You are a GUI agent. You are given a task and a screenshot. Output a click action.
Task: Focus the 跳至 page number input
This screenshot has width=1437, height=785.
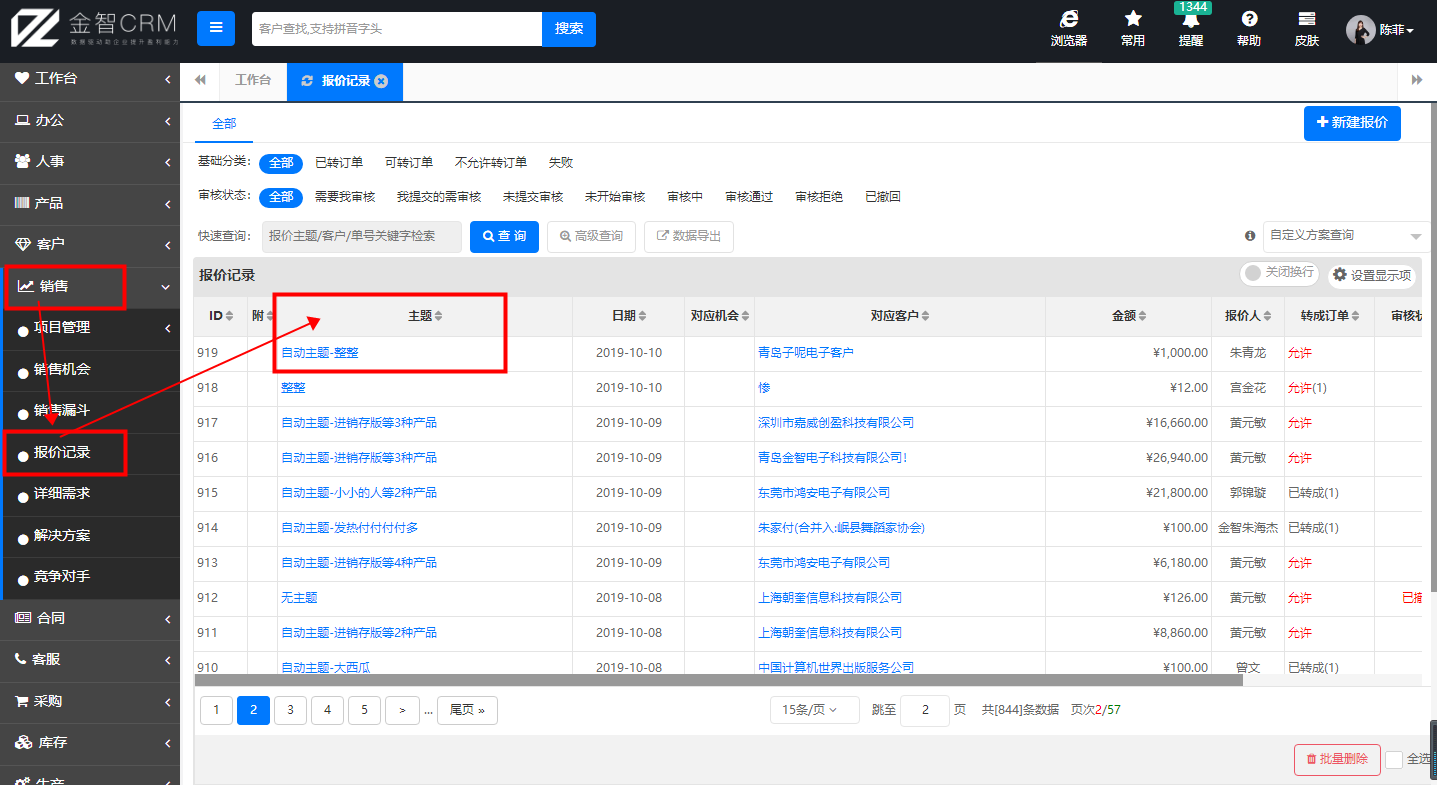pos(925,710)
